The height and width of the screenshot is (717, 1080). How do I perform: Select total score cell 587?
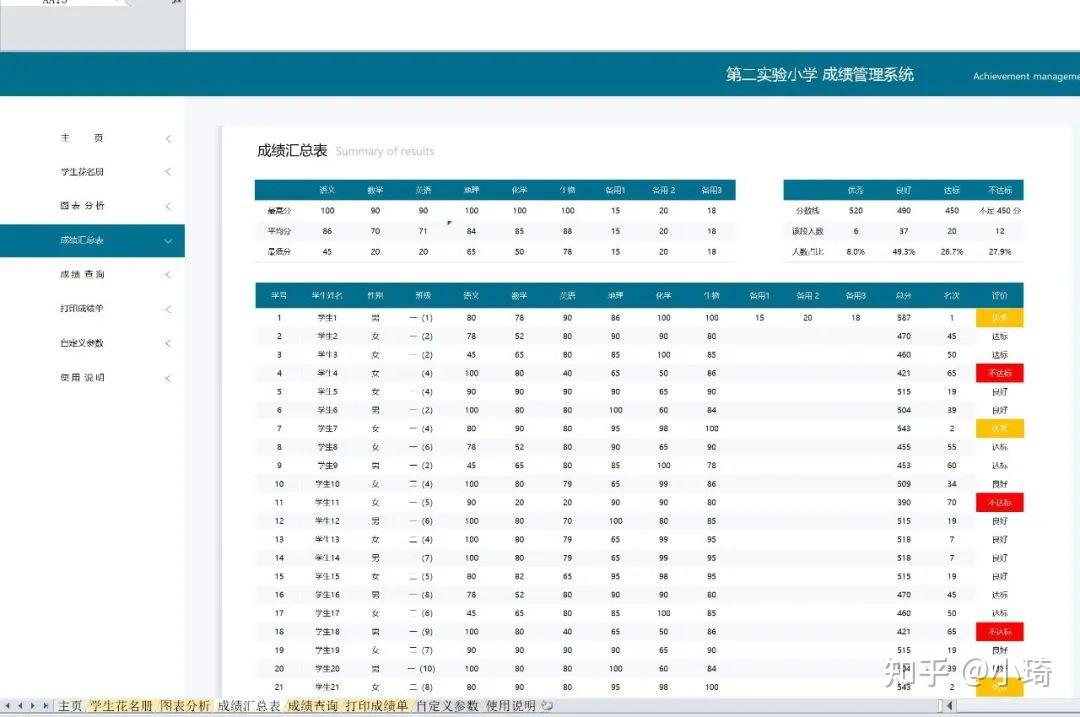[904, 318]
